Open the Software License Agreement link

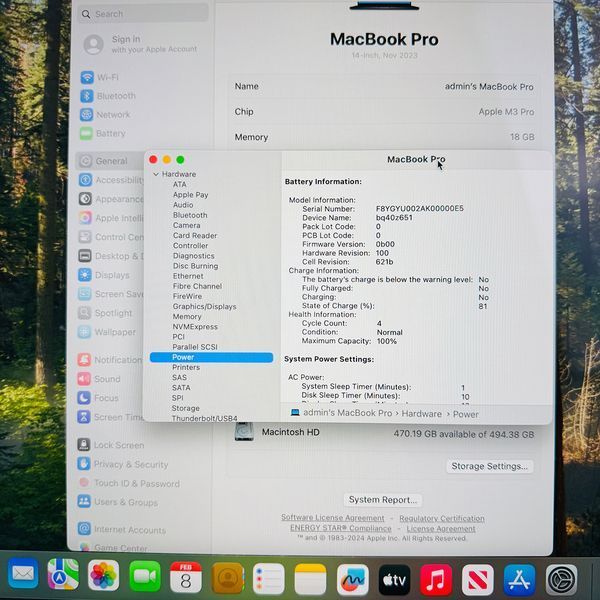(333, 518)
